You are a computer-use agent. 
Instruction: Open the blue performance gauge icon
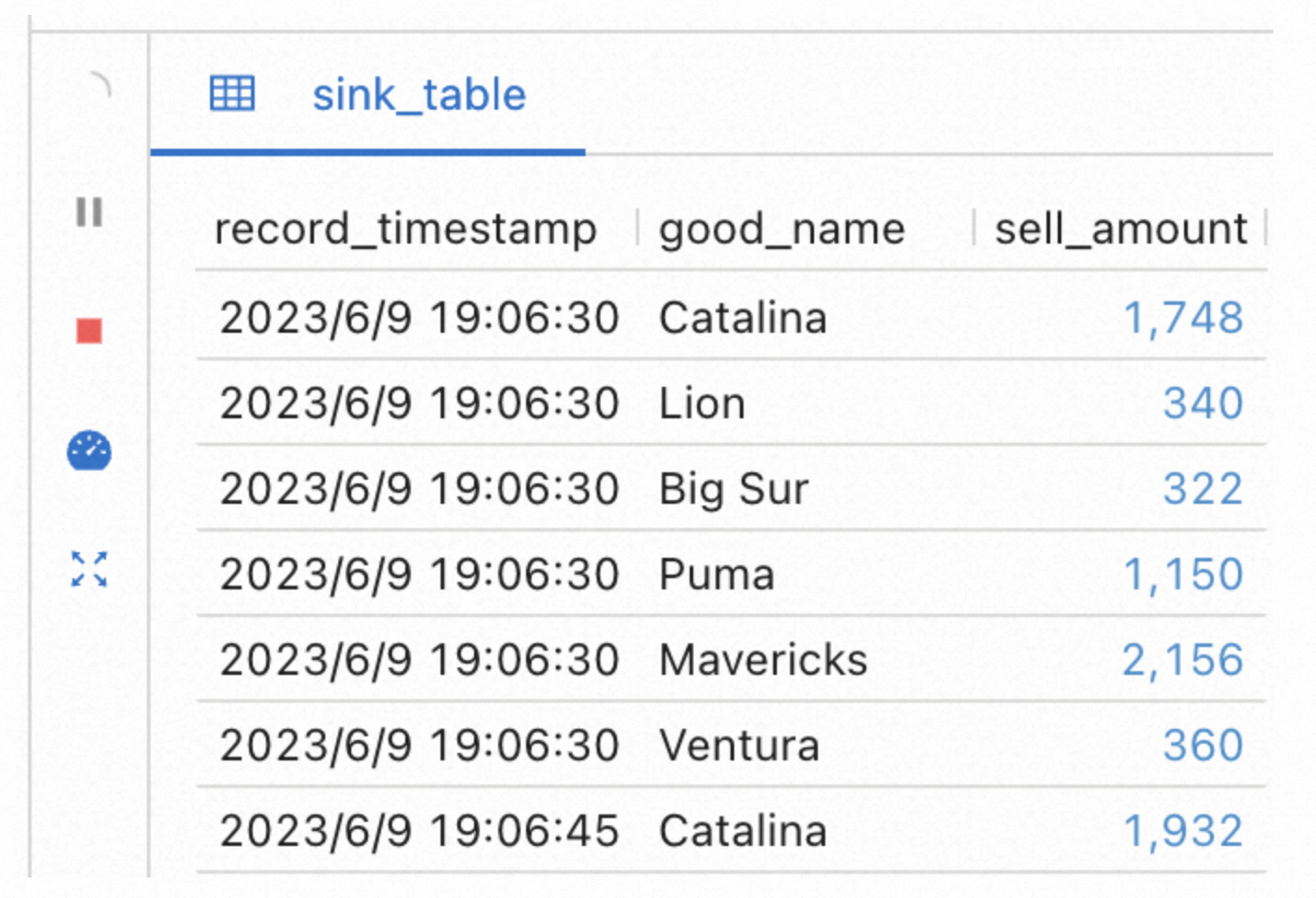pyautogui.click(x=89, y=451)
